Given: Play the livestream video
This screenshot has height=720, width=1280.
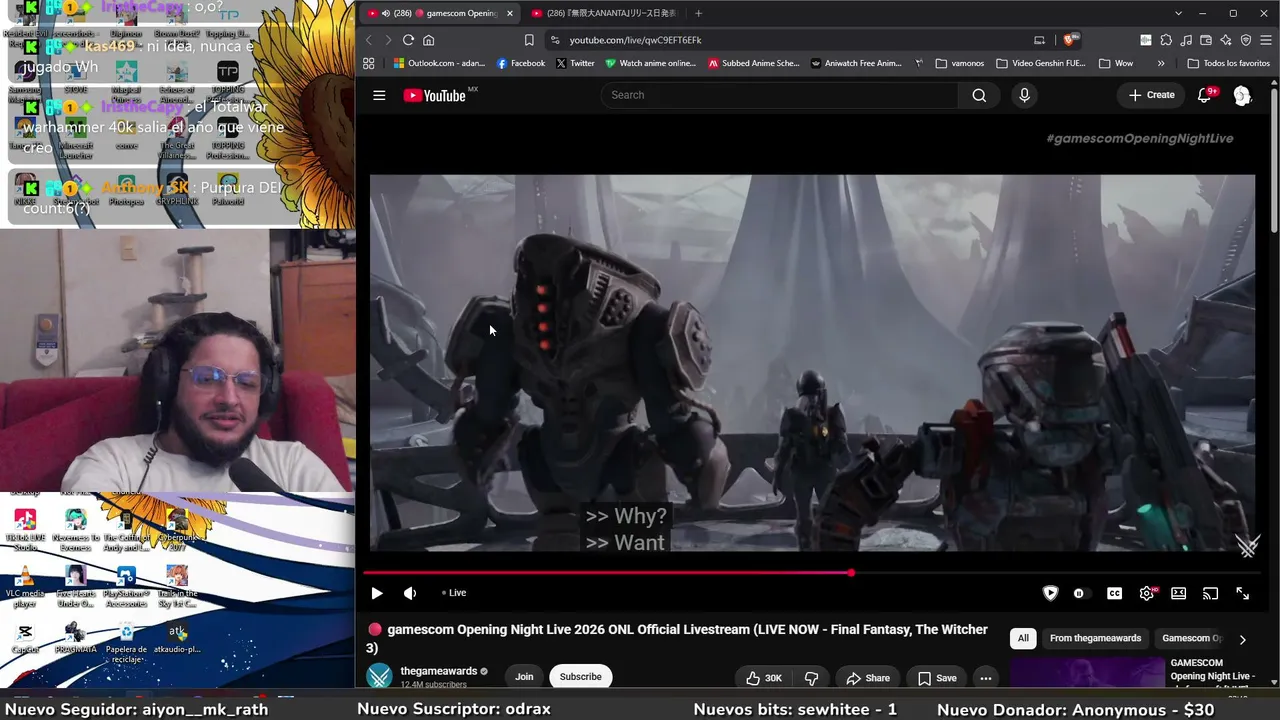Looking at the screenshot, I should pyautogui.click(x=377, y=593).
